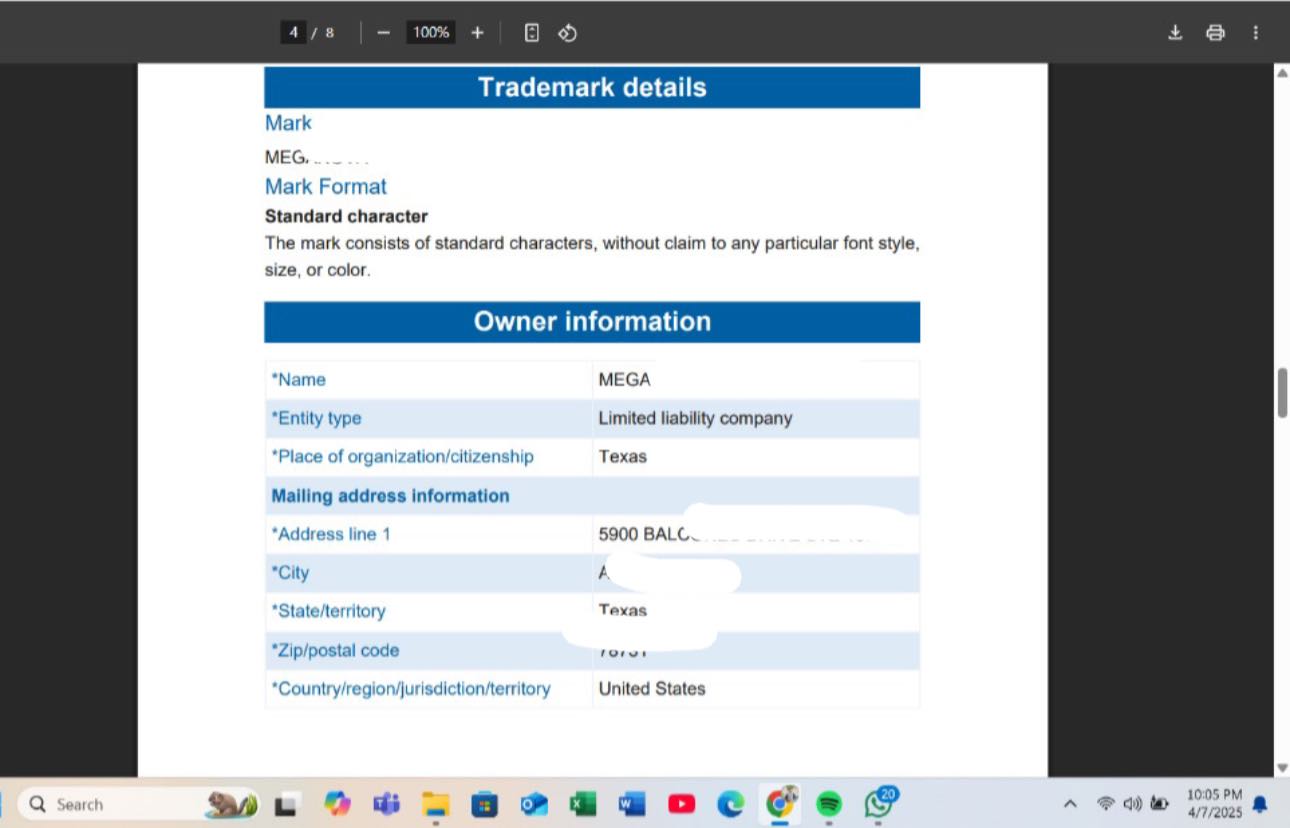1290x828 pixels.
Task: Show hidden system tray icons
Action: point(1070,804)
